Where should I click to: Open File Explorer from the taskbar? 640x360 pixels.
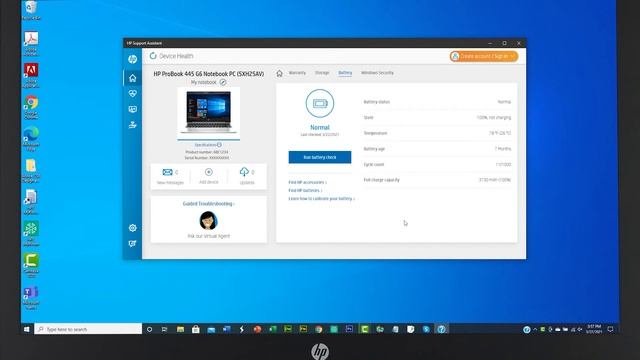pos(180,329)
